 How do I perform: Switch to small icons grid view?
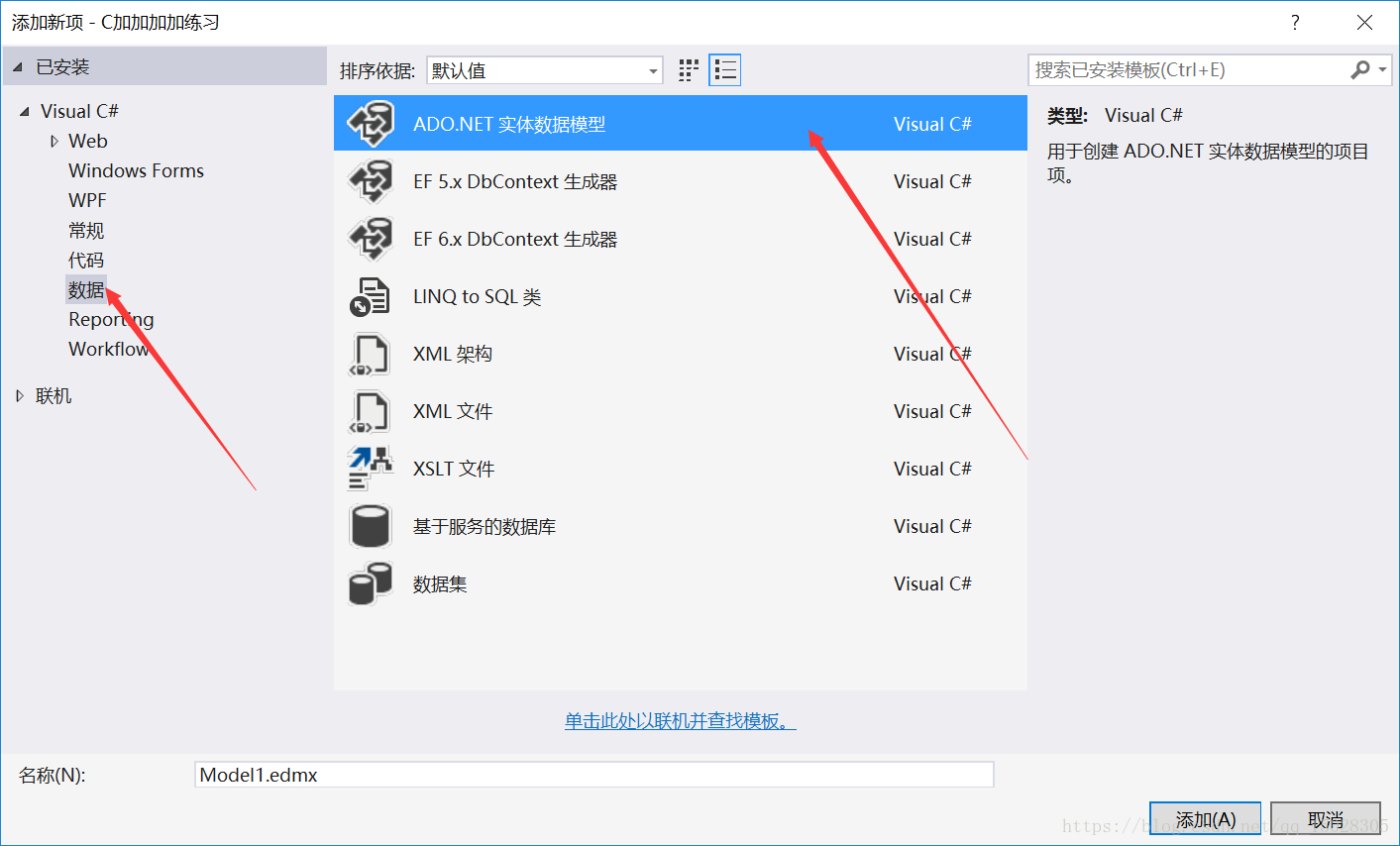click(689, 70)
